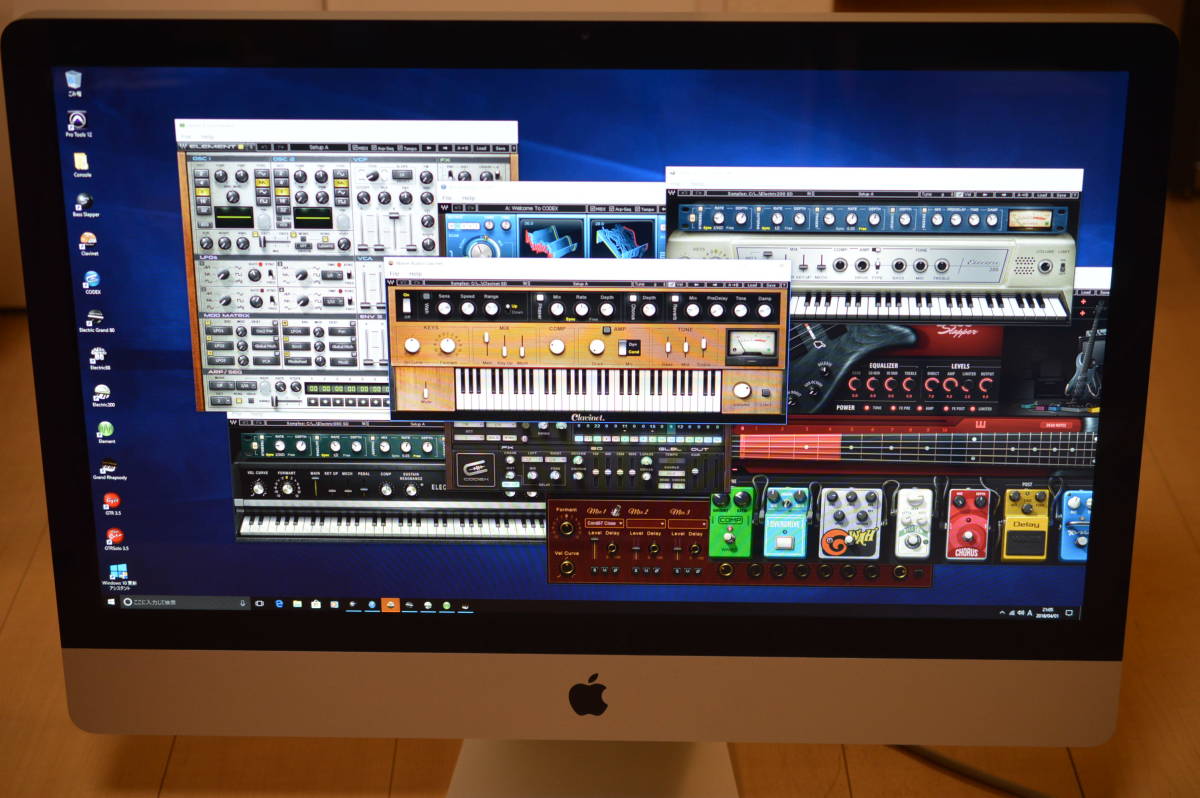Open the Setup A preset dropdown in Clavinet
Image resolution: width=1200 pixels, height=798 pixels.
(x=580, y=283)
